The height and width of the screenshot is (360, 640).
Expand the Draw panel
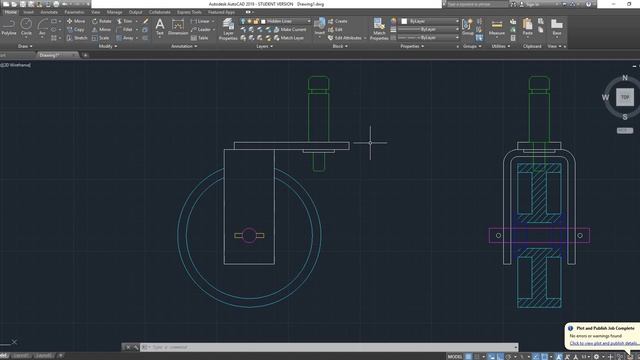click(x=25, y=46)
